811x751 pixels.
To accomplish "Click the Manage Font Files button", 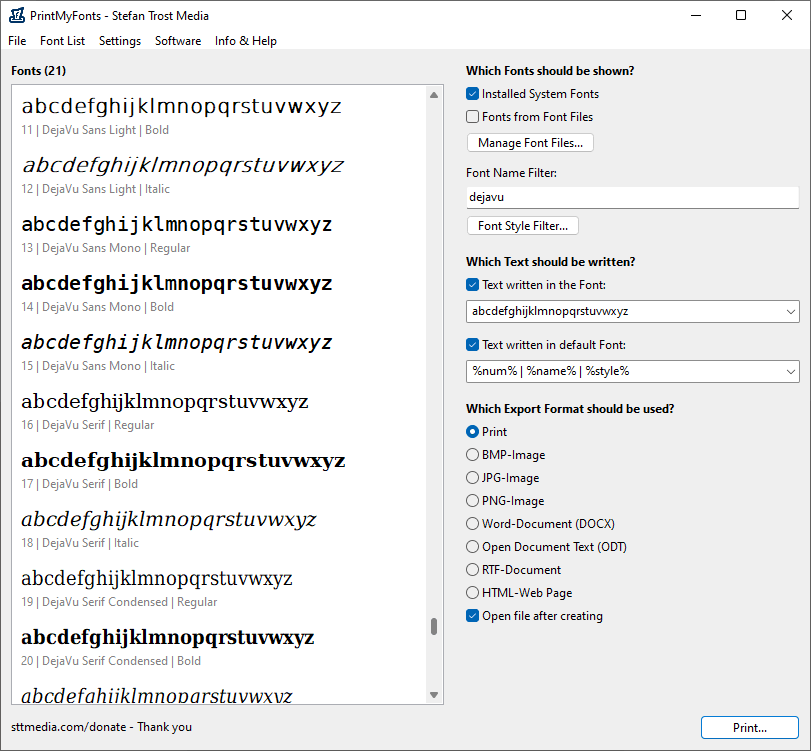I will [x=530, y=143].
